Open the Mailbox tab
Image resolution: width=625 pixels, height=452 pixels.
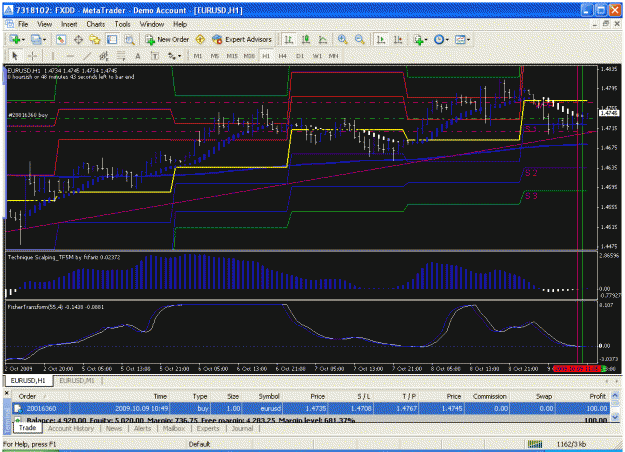(x=173, y=428)
